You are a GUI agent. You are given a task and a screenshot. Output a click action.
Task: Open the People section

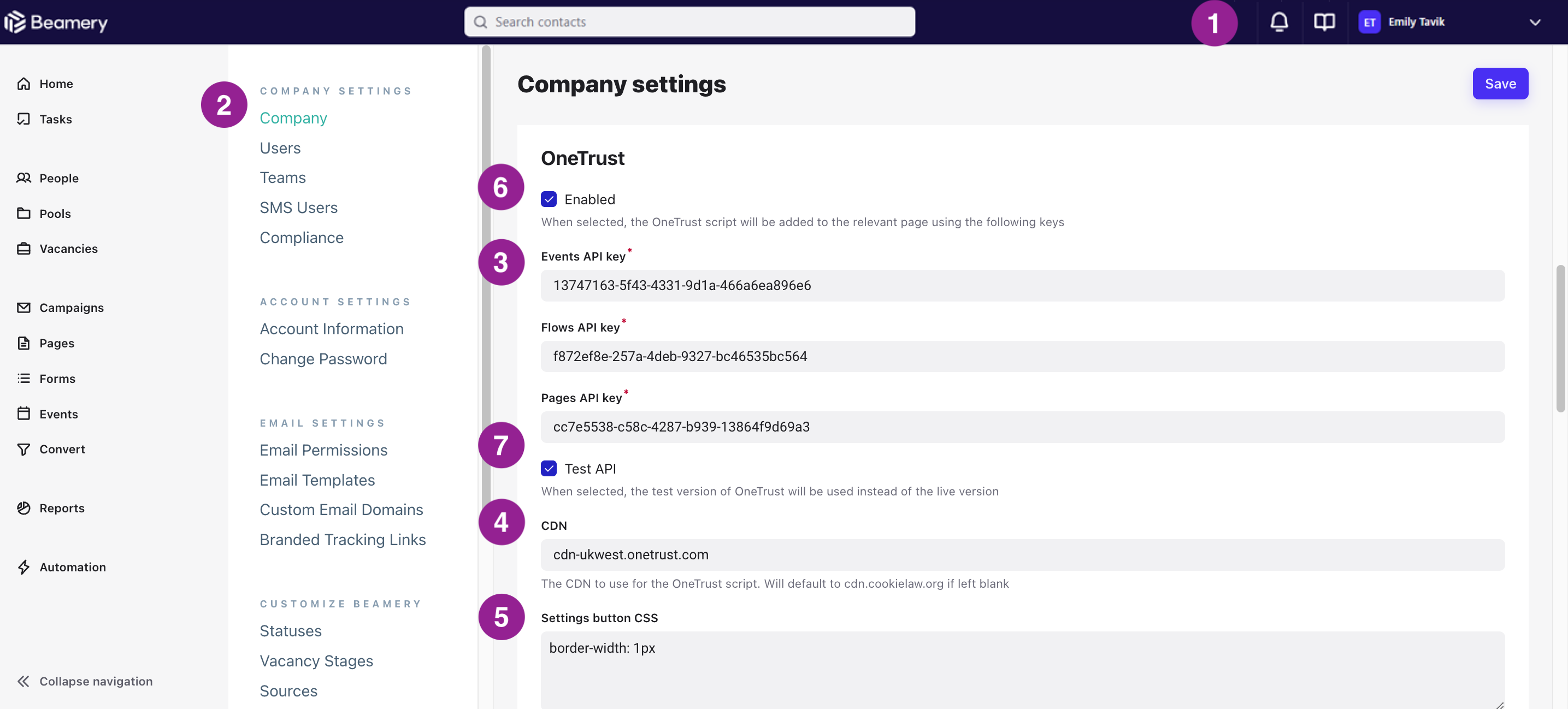click(59, 178)
